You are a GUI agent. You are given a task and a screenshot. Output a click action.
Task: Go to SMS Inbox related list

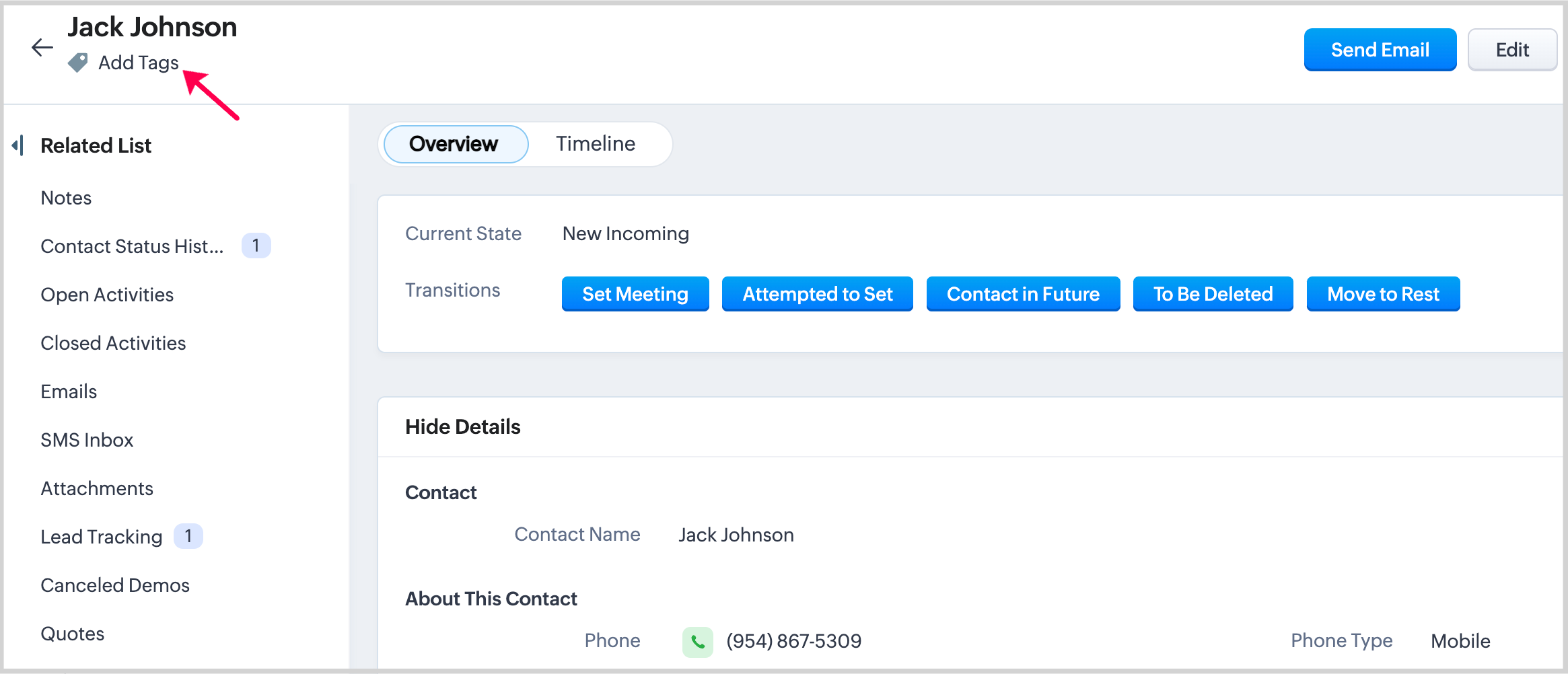[x=87, y=440]
